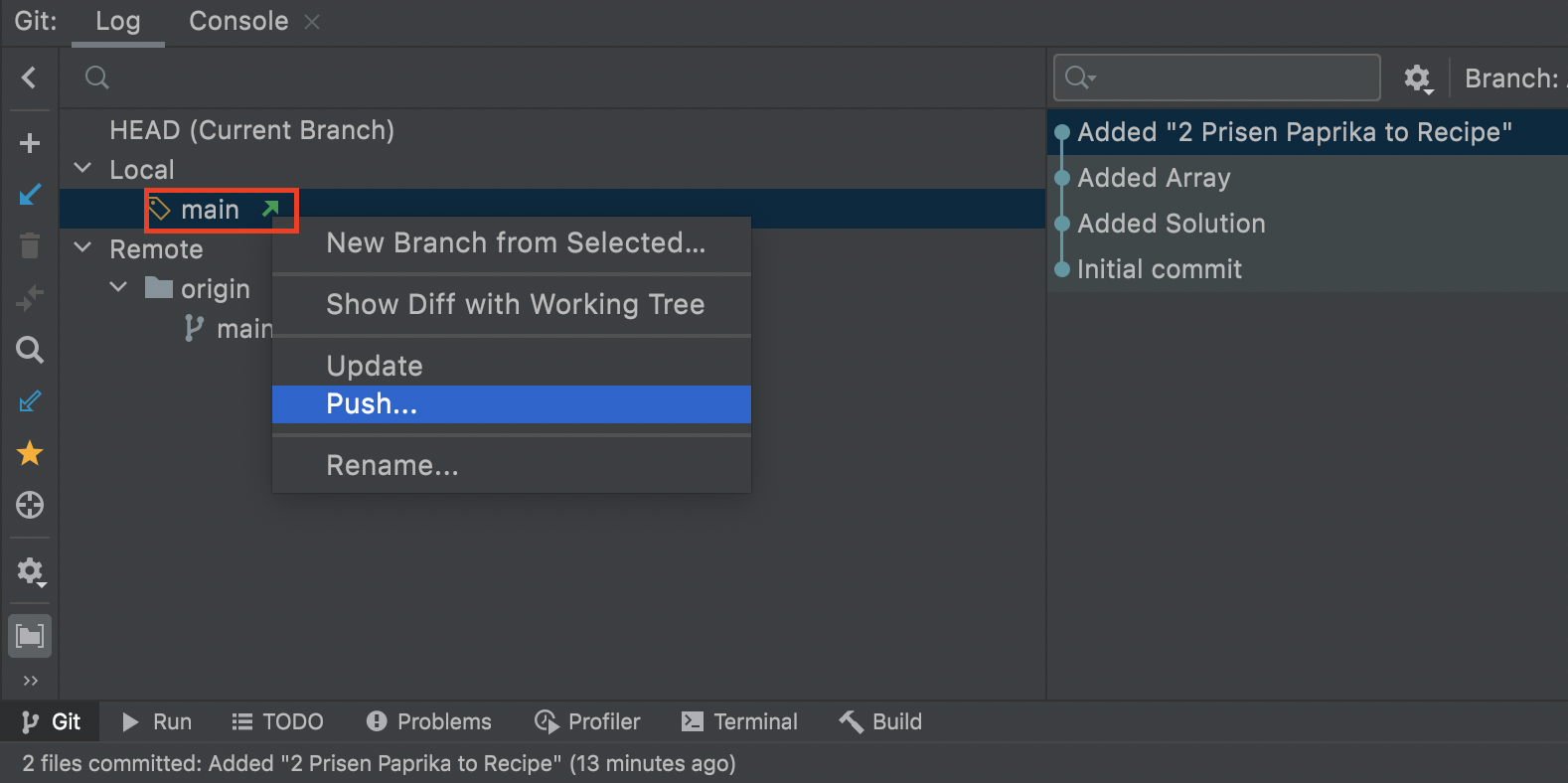
Task: Click the crosshair navigate-to-branch icon
Action: [x=30, y=505]
